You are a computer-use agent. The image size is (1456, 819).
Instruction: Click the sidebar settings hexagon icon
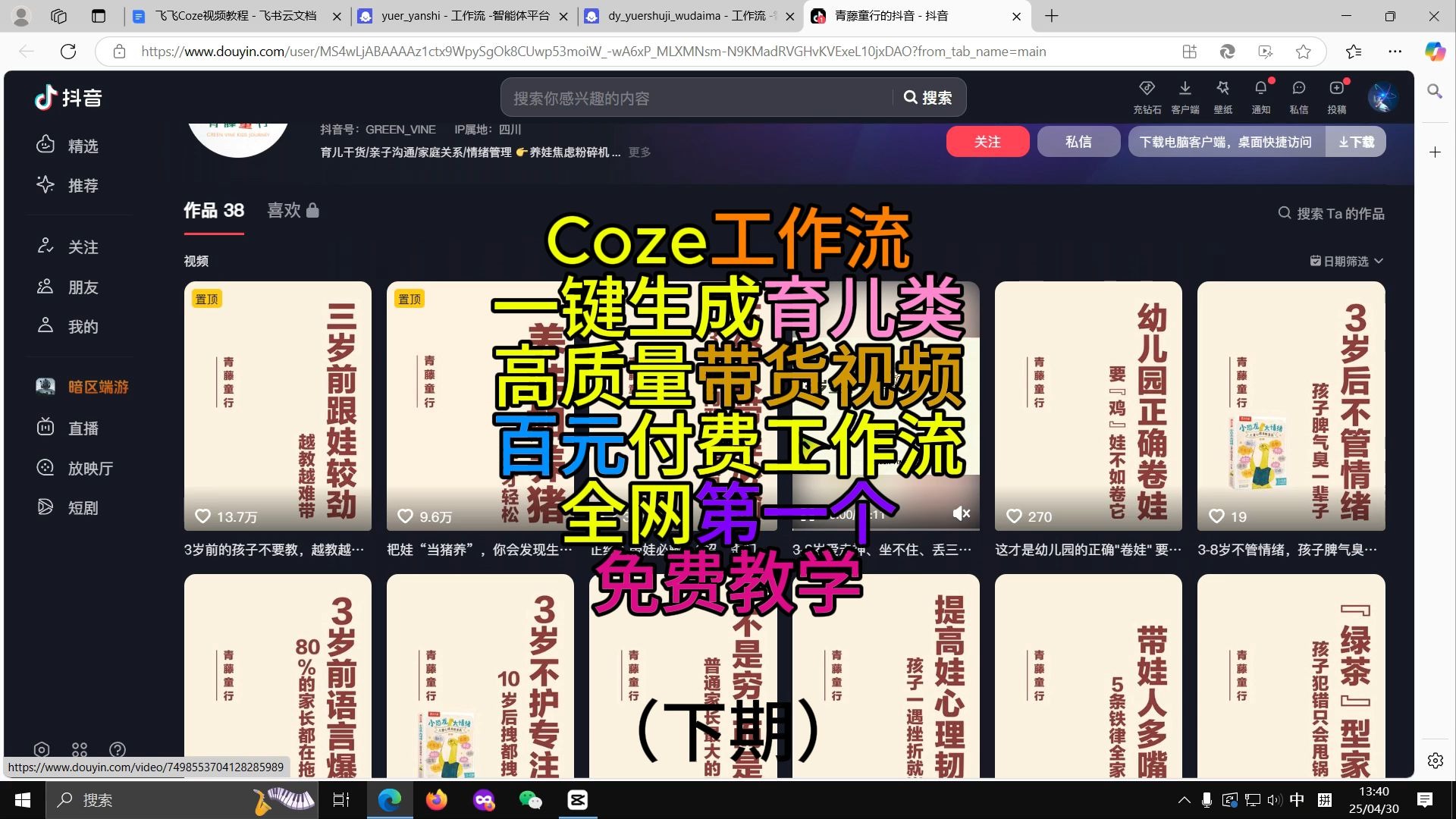pyautogui.click(x=42, y=749)
